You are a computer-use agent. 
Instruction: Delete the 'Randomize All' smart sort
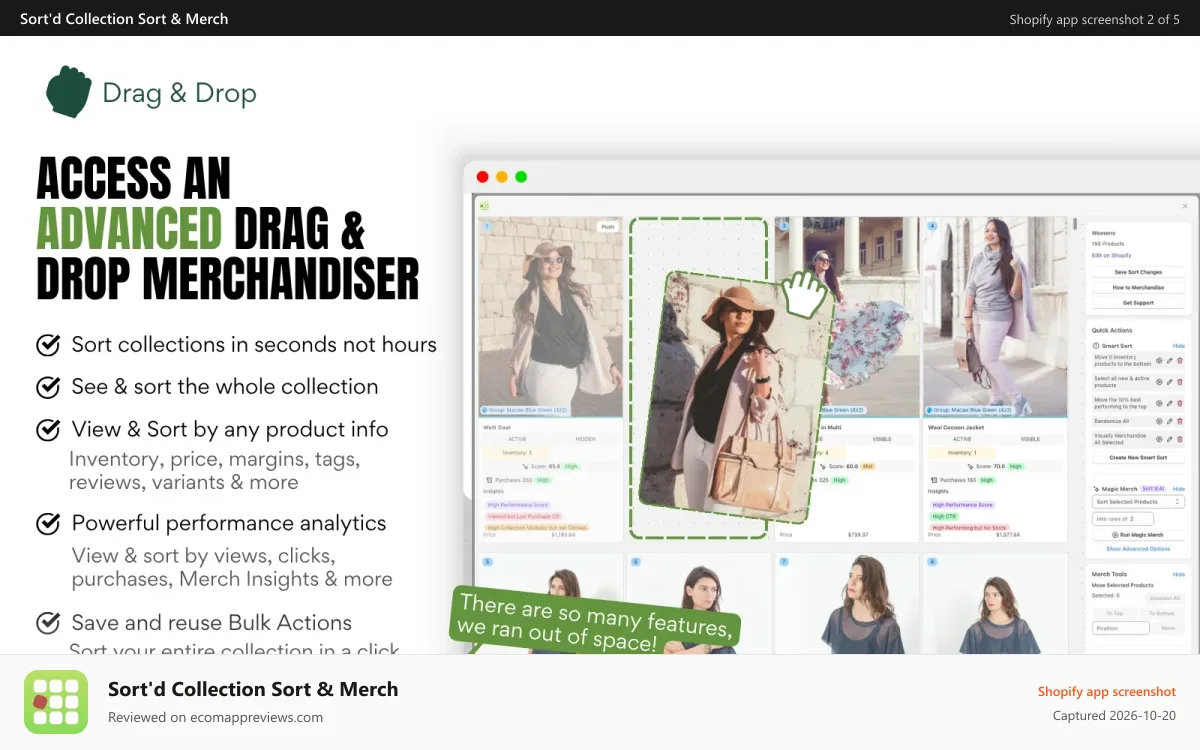click(x=1179, y=421)
